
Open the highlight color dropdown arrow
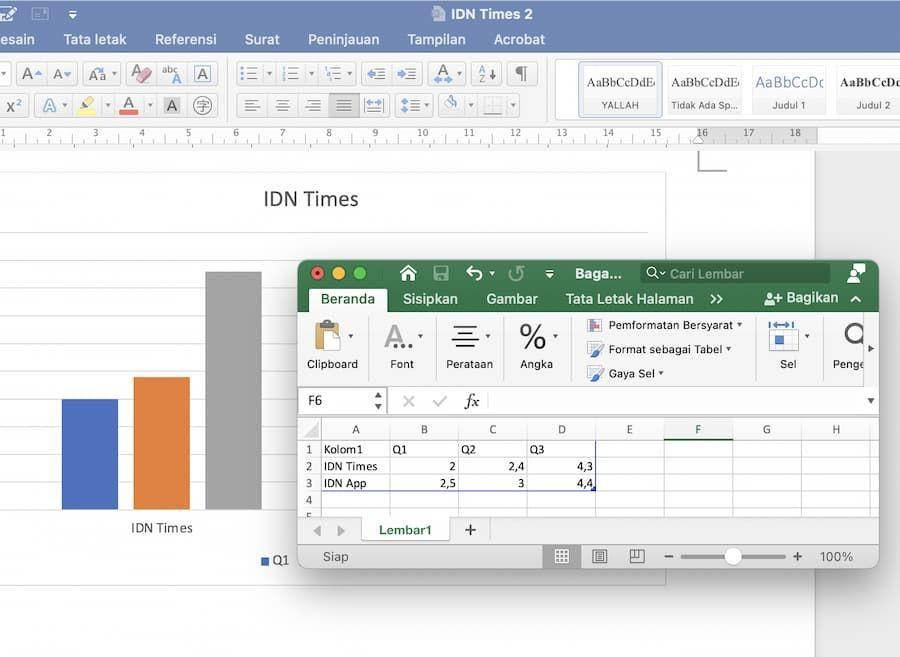(x=107, y=106)
